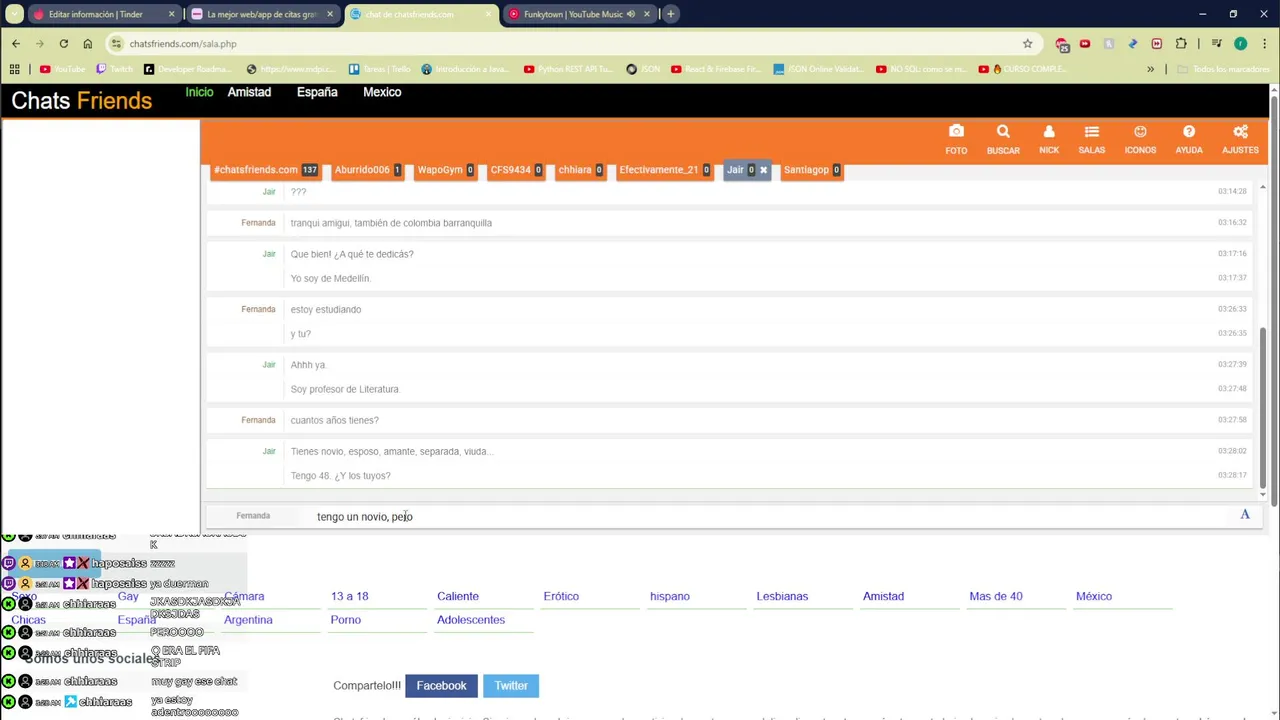
Task: Switch to #chatsfriends.com room tab
Action: (x=265, y=170)
